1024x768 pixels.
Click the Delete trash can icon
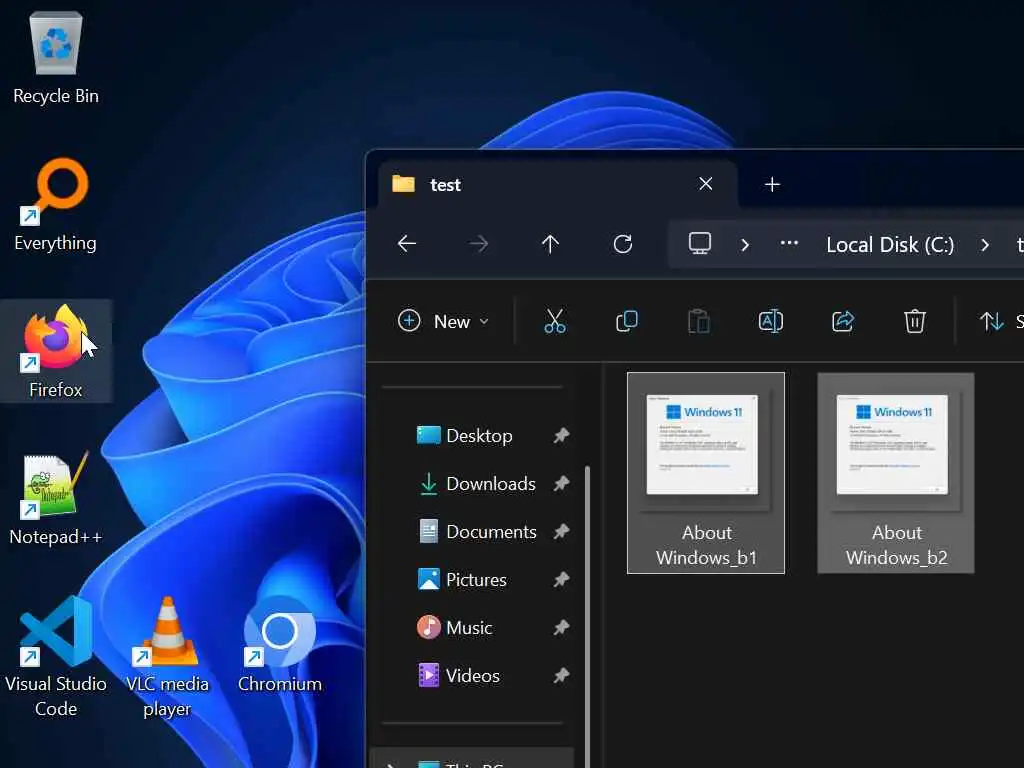tap(914, 321)
